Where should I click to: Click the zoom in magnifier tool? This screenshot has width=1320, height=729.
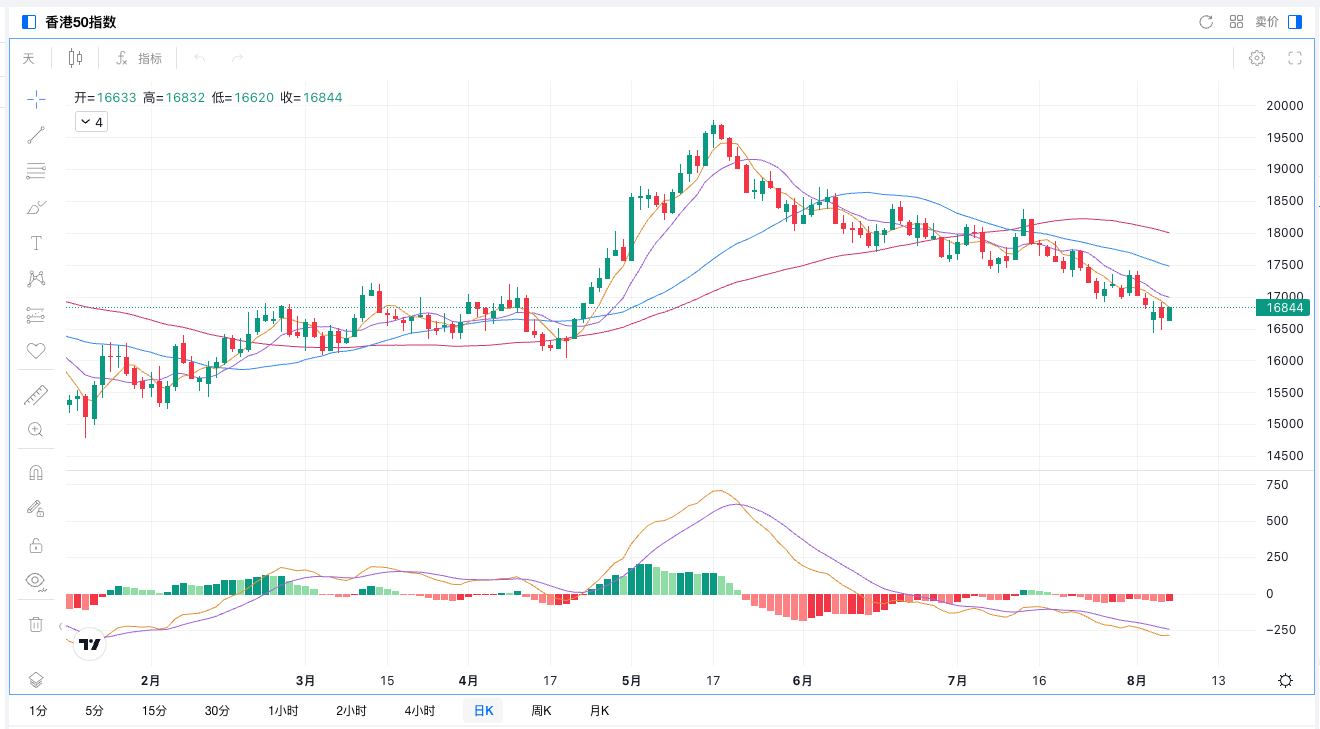coord(36,430)
